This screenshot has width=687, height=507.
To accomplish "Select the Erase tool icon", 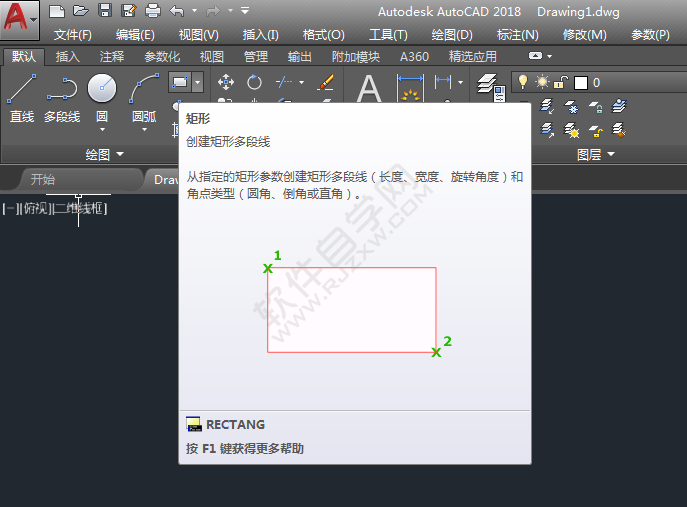I will [326, 82].
